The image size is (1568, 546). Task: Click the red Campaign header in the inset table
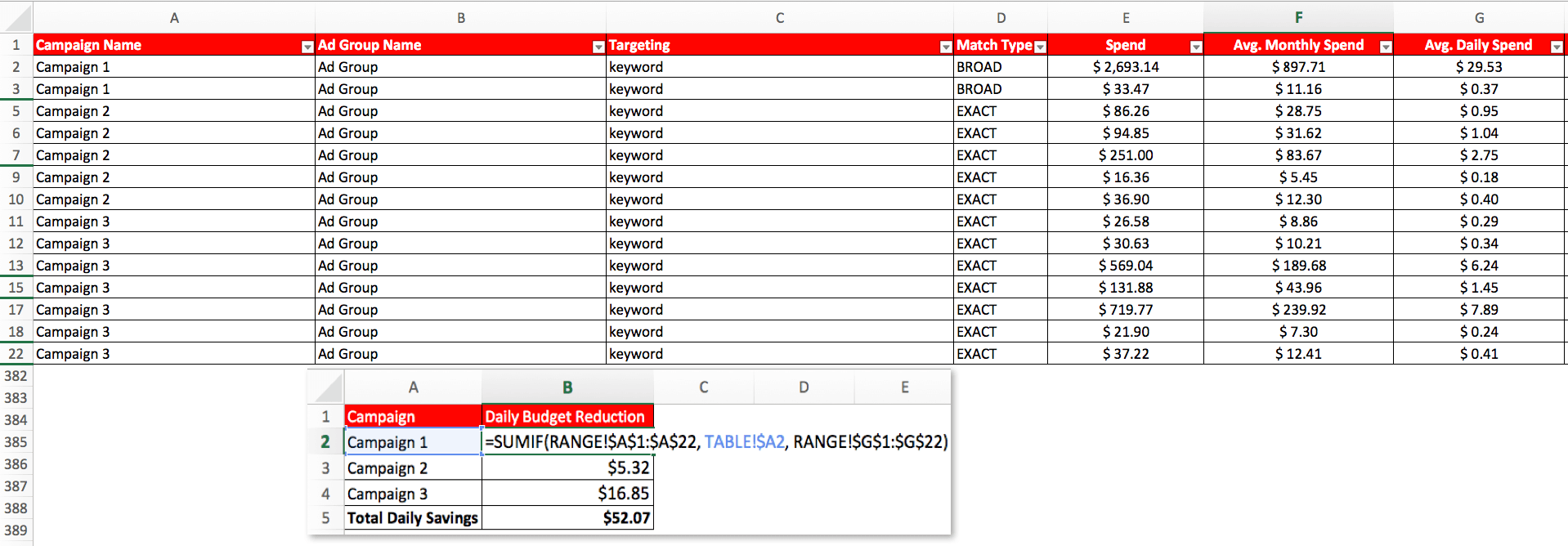point(413,417)
